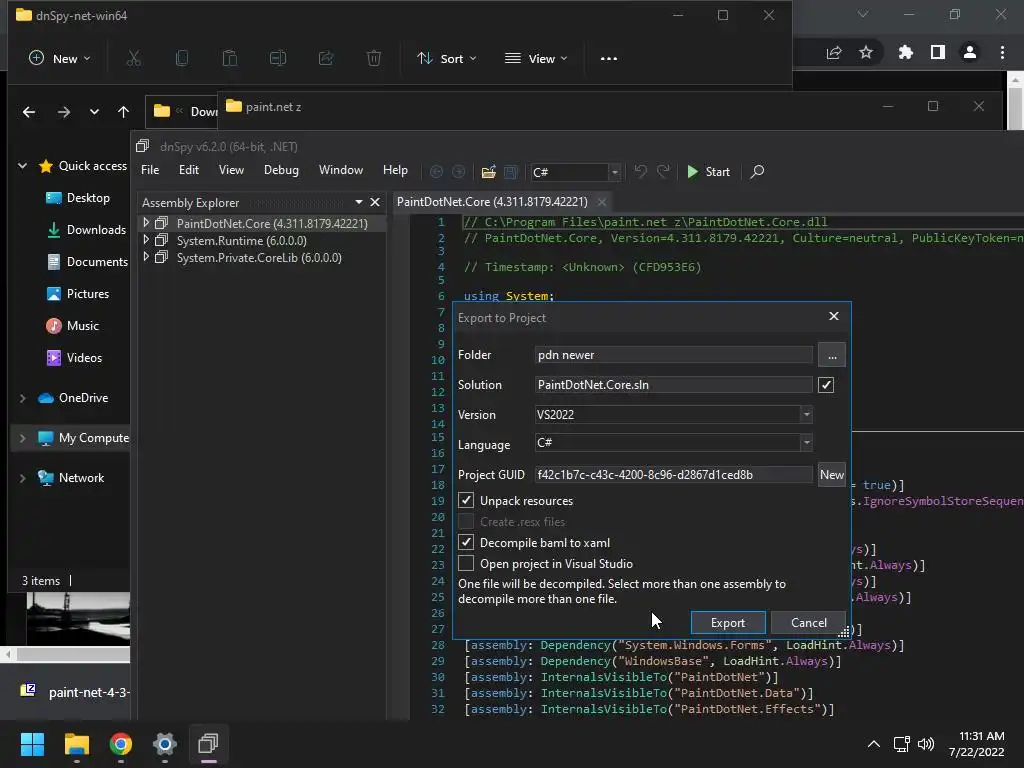Screen dimensions: 1024x768
Task: Uncheck the Unpack resources checkbox
Action: click(x=466, y=500)
